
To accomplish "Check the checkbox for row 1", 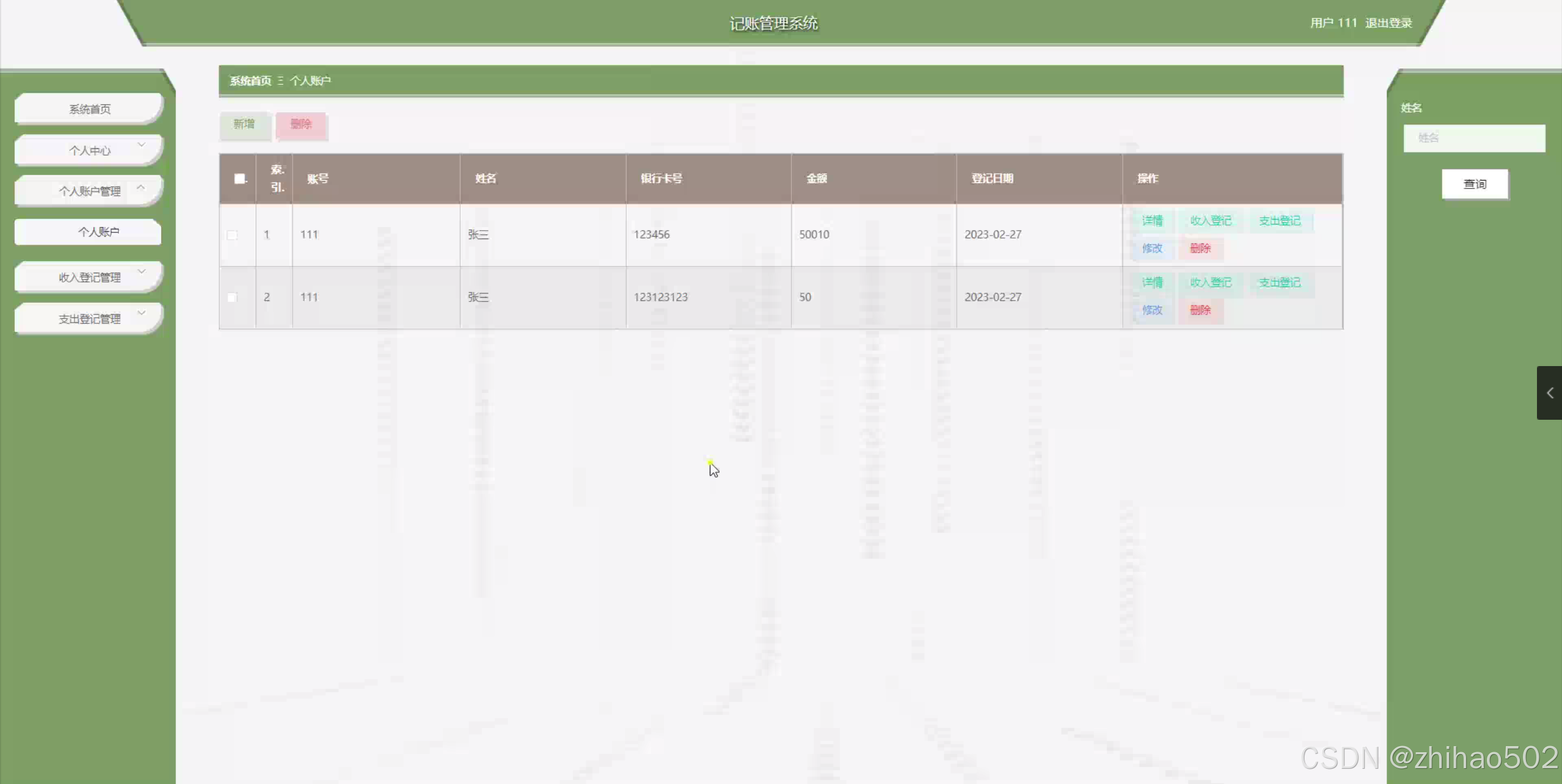I will [232, 235].
